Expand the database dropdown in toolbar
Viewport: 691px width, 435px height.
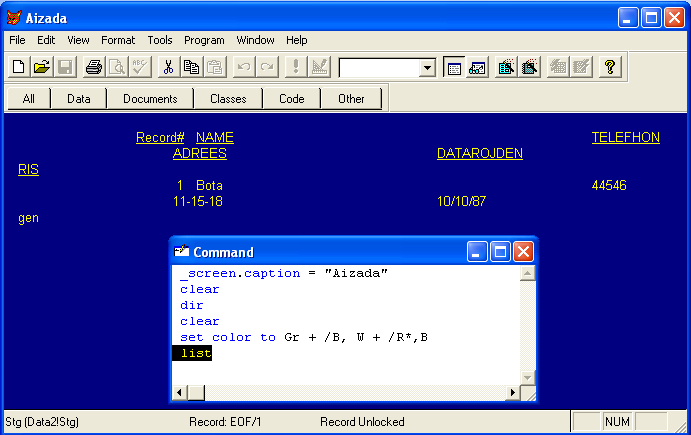click(x=427, y=68)
